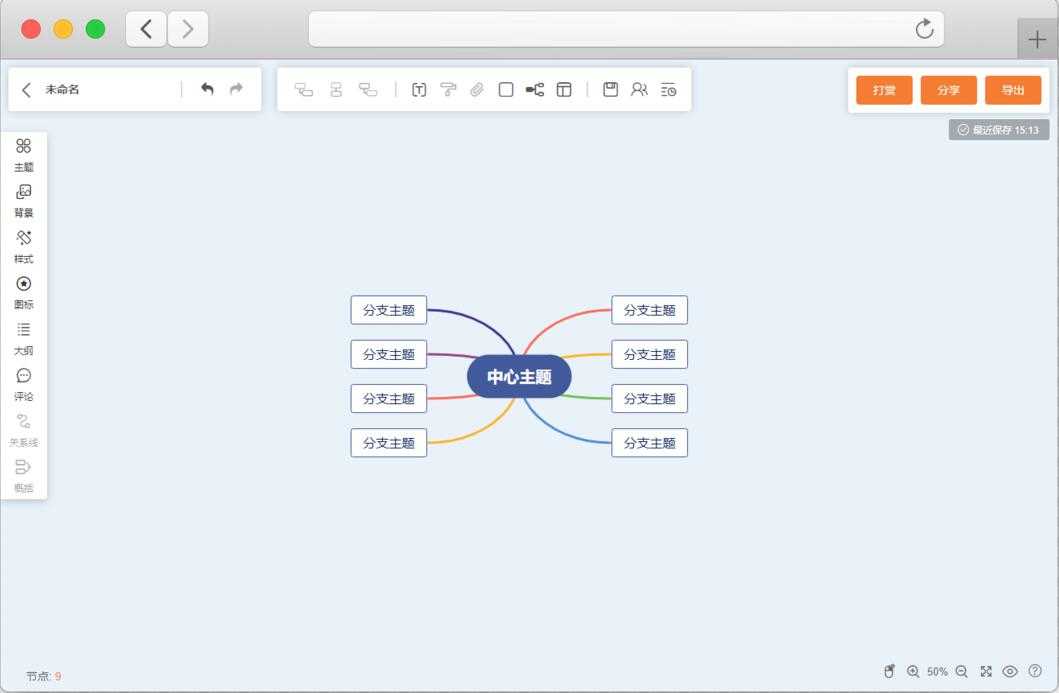Open the 大纲 outline view
This screenshot has height=693, width=1059.
coord(24,338)
